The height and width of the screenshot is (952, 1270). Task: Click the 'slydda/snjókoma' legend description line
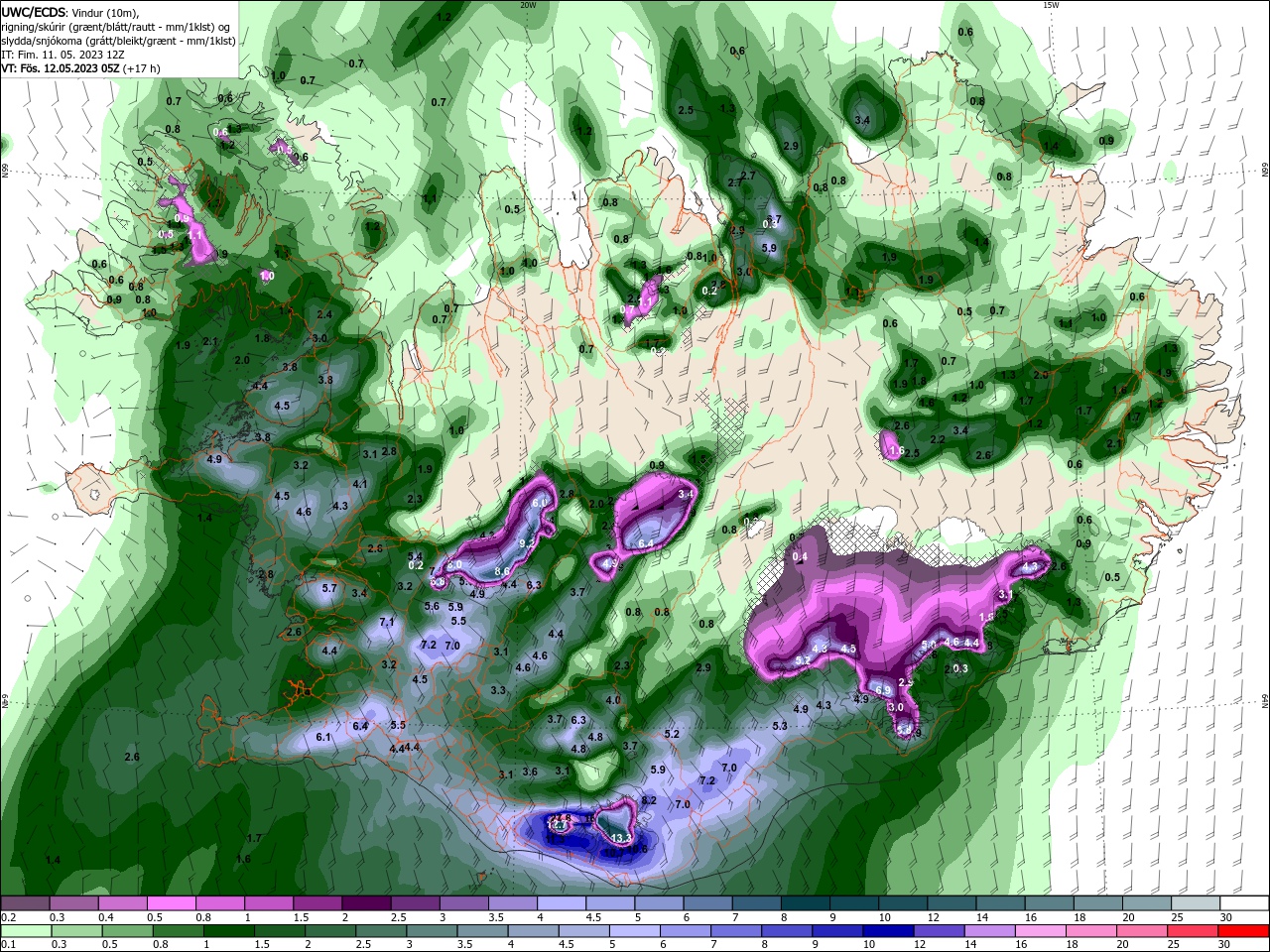coord(118,41)
